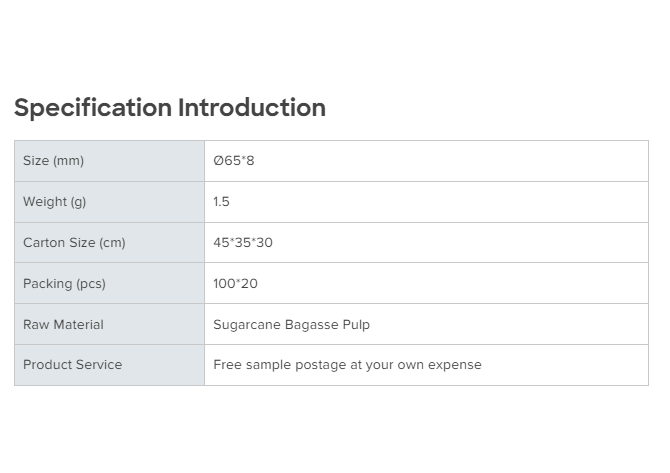Select the "Carton Size (cm)" label
This screenshot has height=473, width=670.
point(74,243)
